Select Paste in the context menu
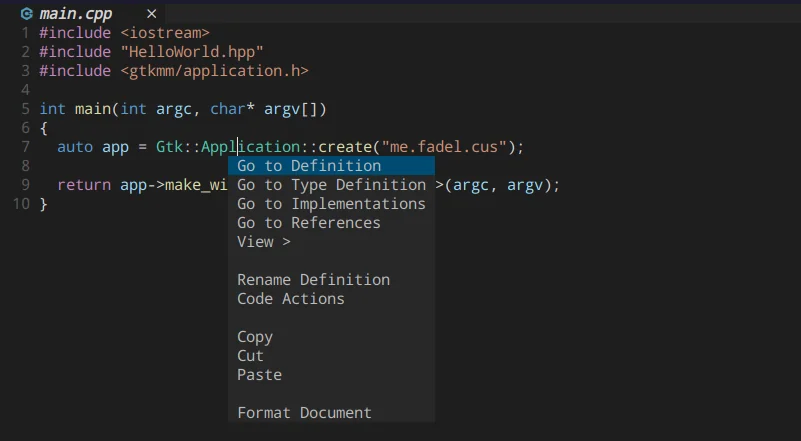The height and width of the screenshot is (441, 801). [x=331, y=375]
